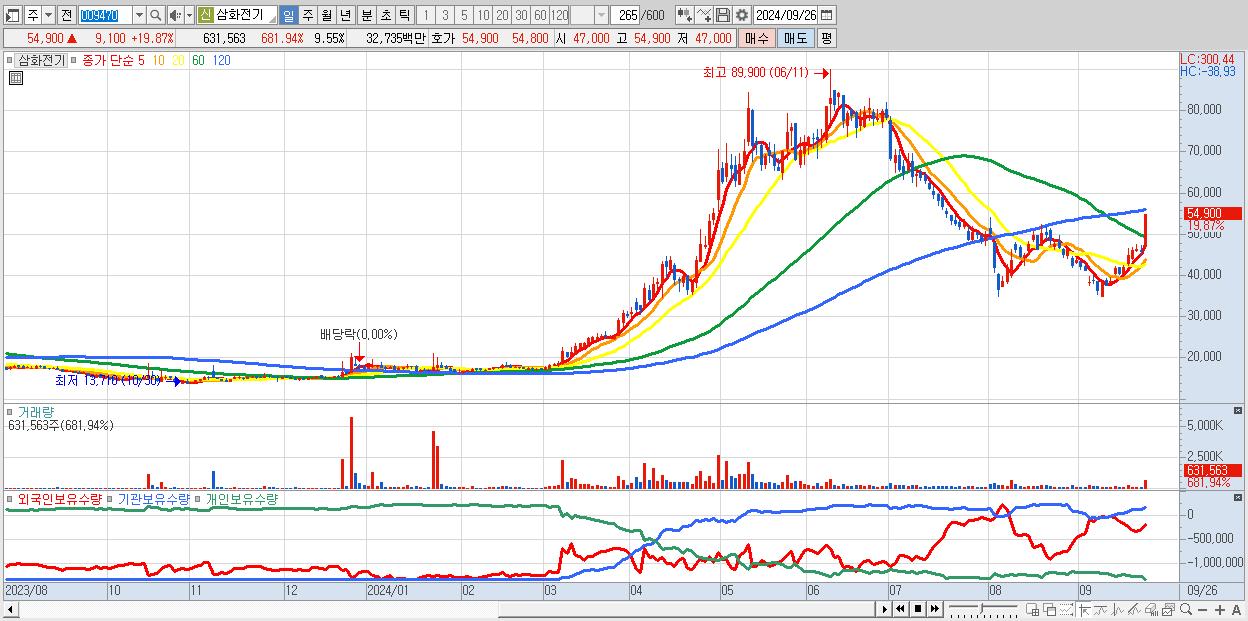This screenshot has height=621, width=1248.
Task: Click the data grid table icon under 삼화전기
Action: (15, 78)
